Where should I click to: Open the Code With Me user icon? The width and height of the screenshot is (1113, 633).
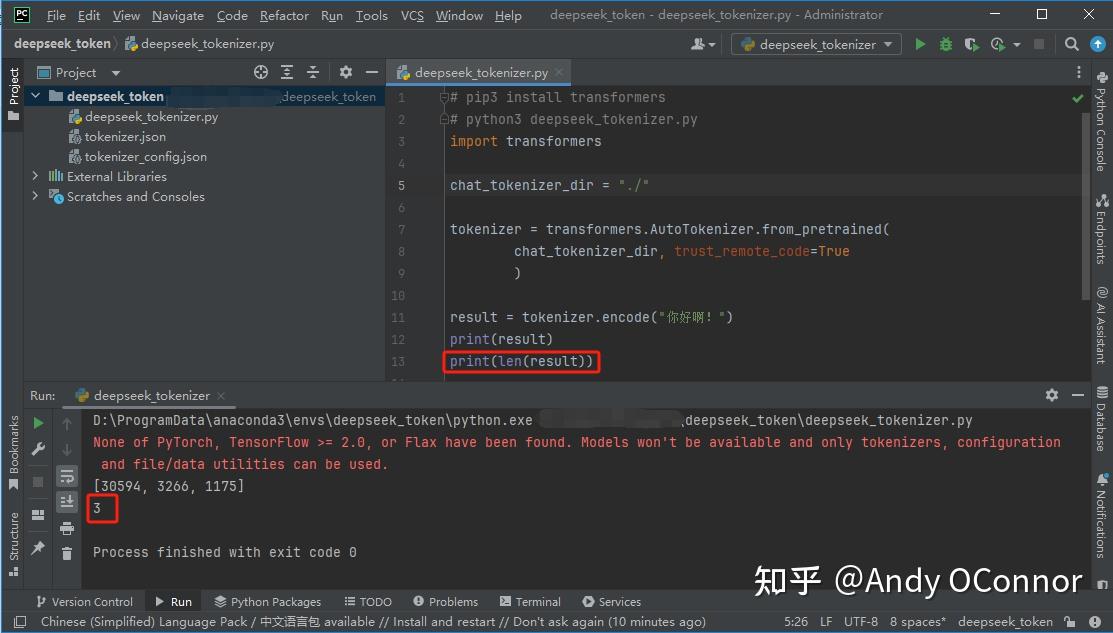coord(702,44)
